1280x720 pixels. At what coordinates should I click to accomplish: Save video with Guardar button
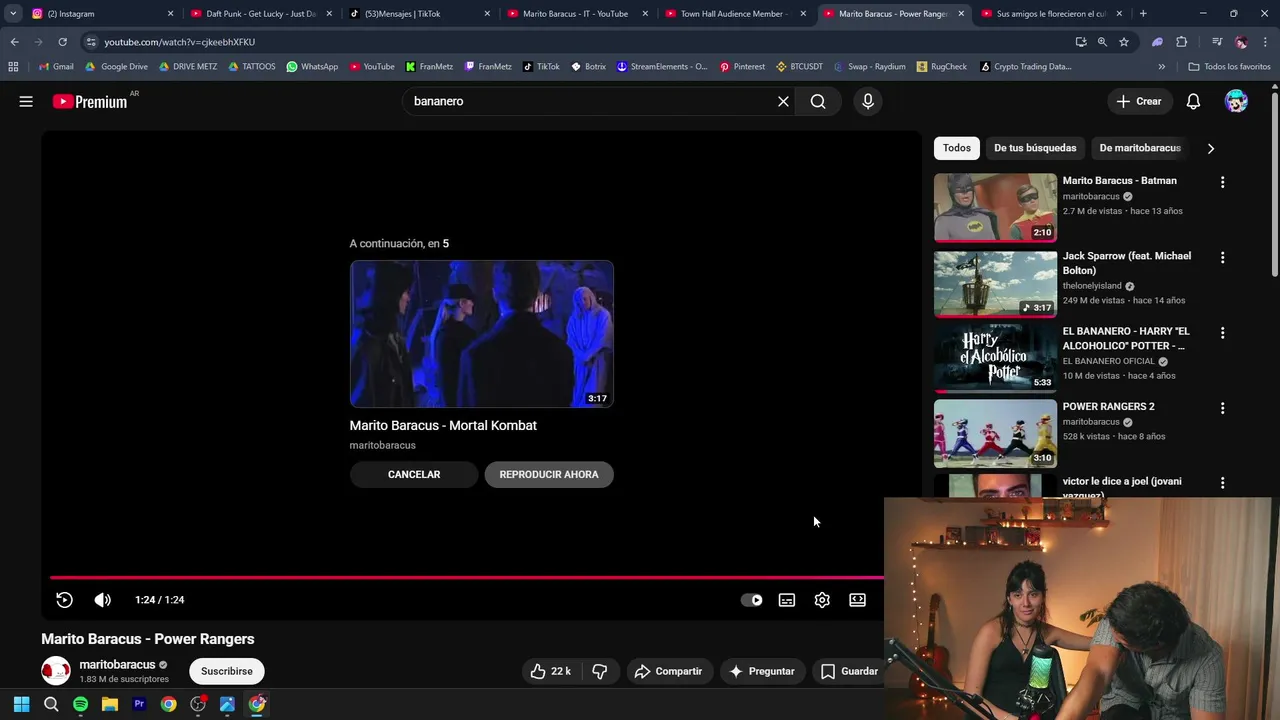tap(849, 671)
